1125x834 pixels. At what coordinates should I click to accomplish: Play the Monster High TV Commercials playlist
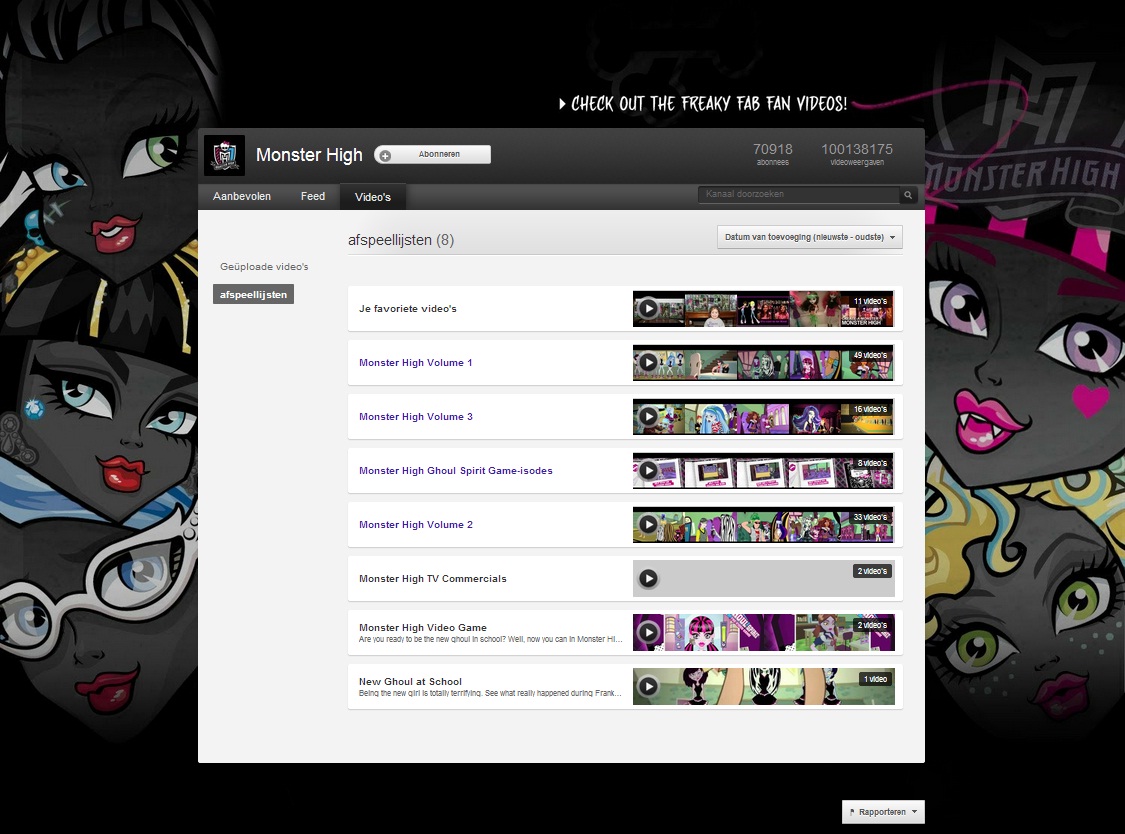[648, 579]
